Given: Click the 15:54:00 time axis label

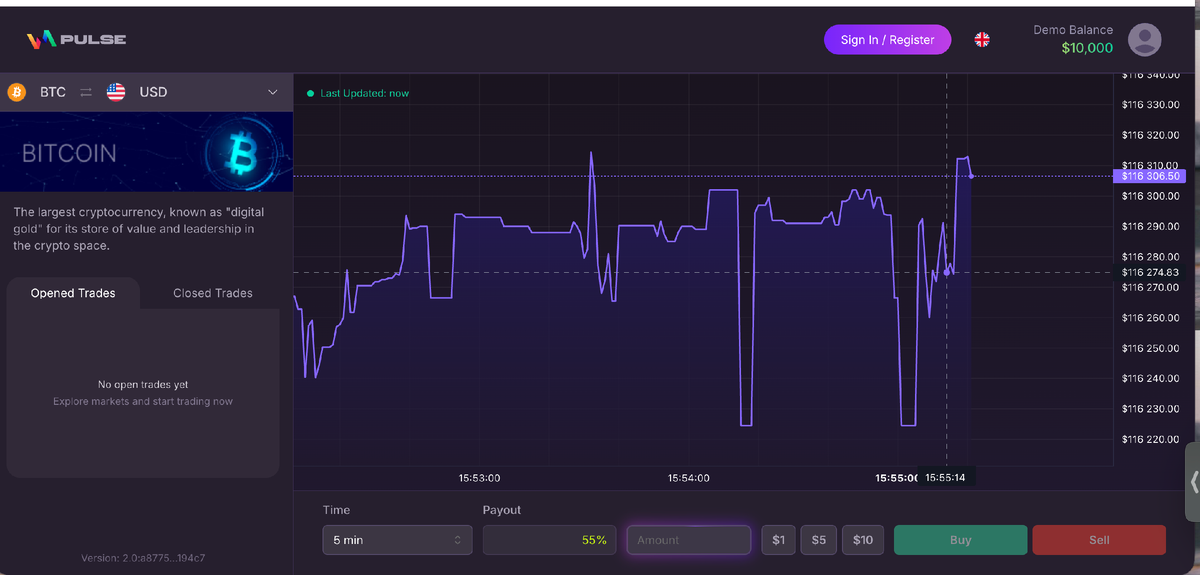Looking at the screenshot, I should 688,478.
